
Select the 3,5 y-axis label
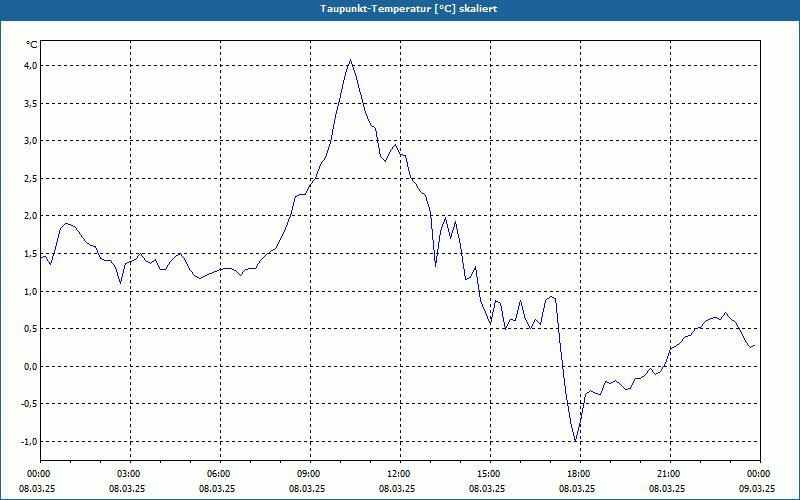click(x=31, y=104)
